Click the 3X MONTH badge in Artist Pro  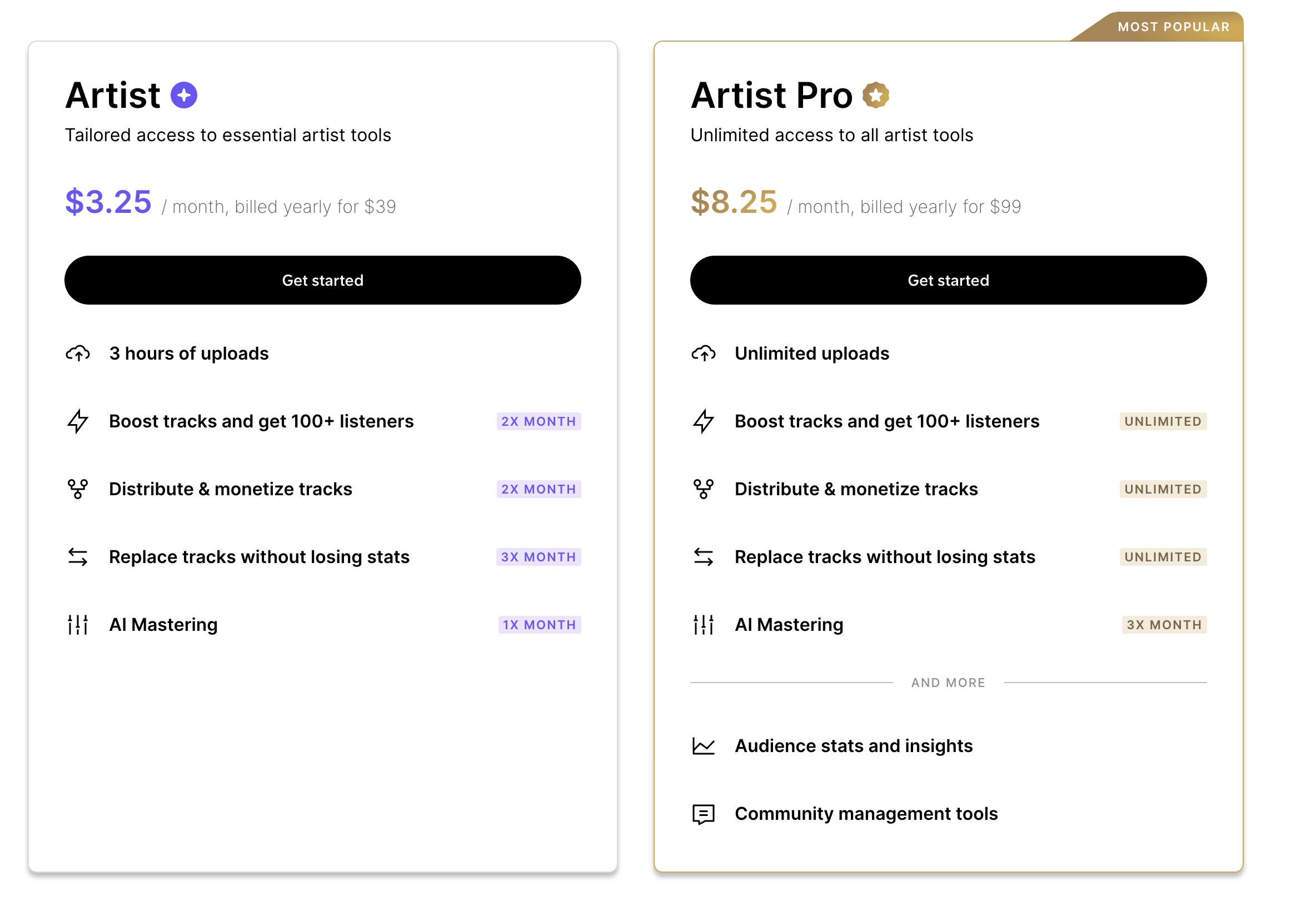tap(1163, 624)
